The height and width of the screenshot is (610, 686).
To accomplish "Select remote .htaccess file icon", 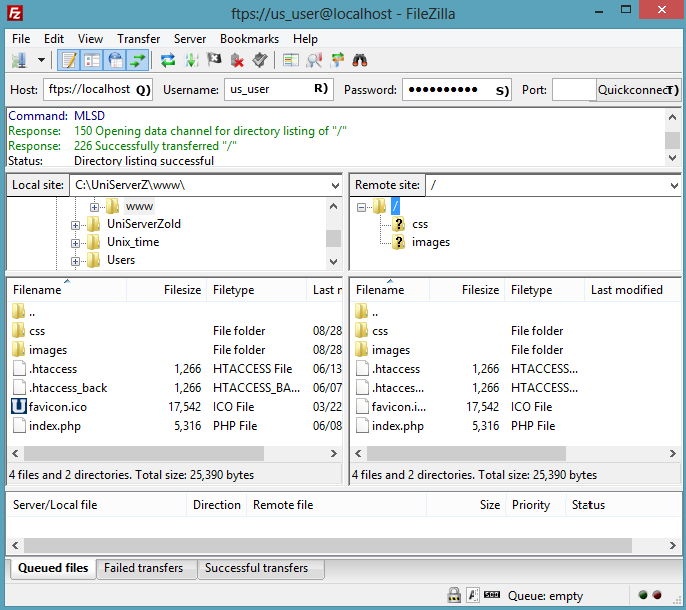I will click(x=362, y=368).
